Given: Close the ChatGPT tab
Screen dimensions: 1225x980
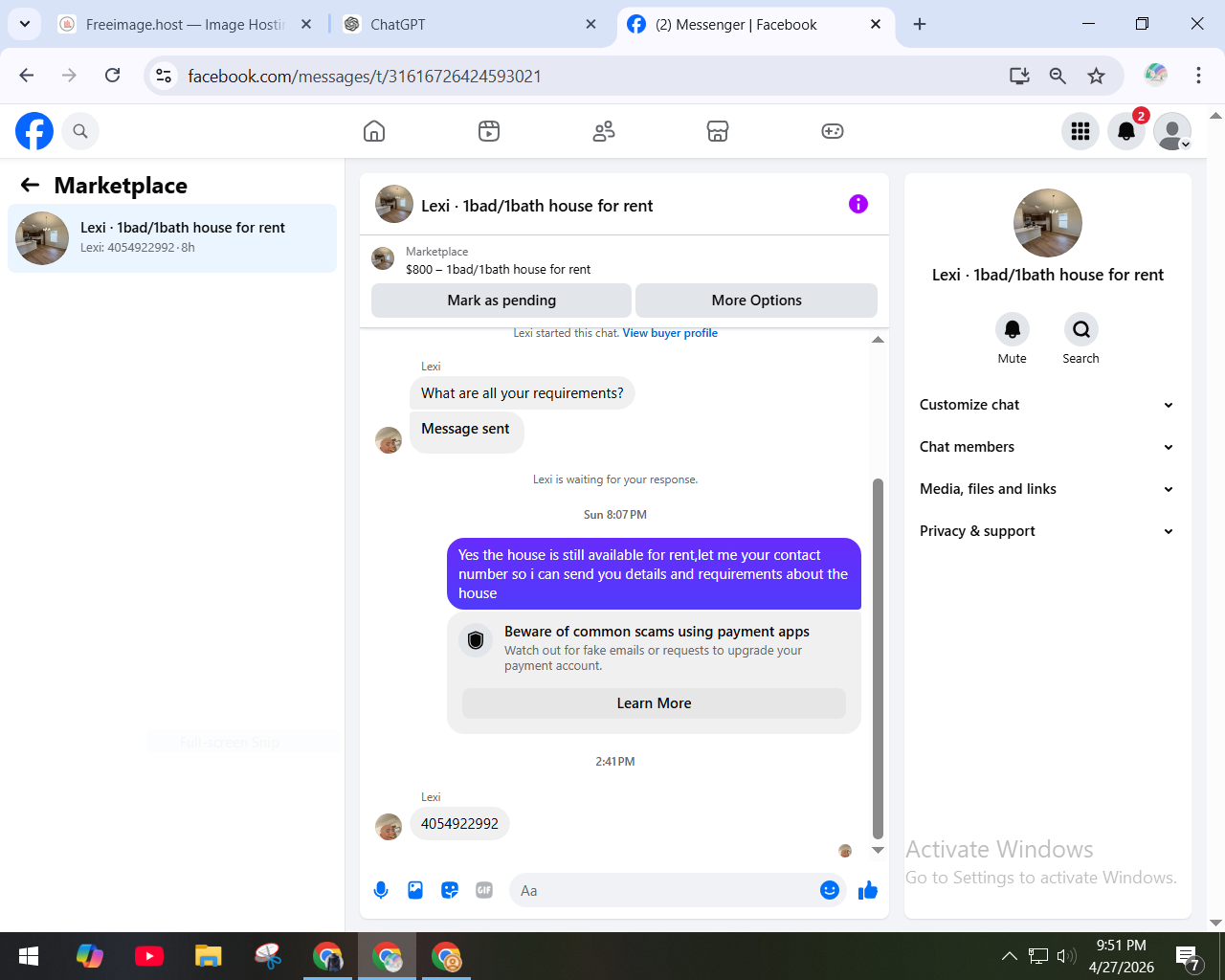Looking at the screenshot, I should 590,25.
